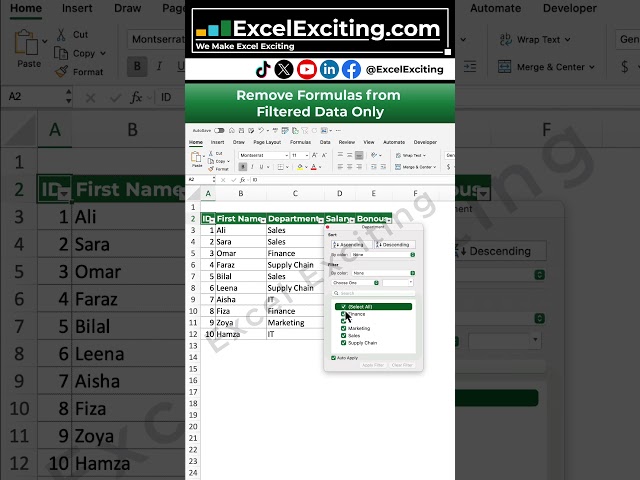Toggle the (Select All) checkbox
The width and height of the screenshot is (640, 480).
pos(343,307)
